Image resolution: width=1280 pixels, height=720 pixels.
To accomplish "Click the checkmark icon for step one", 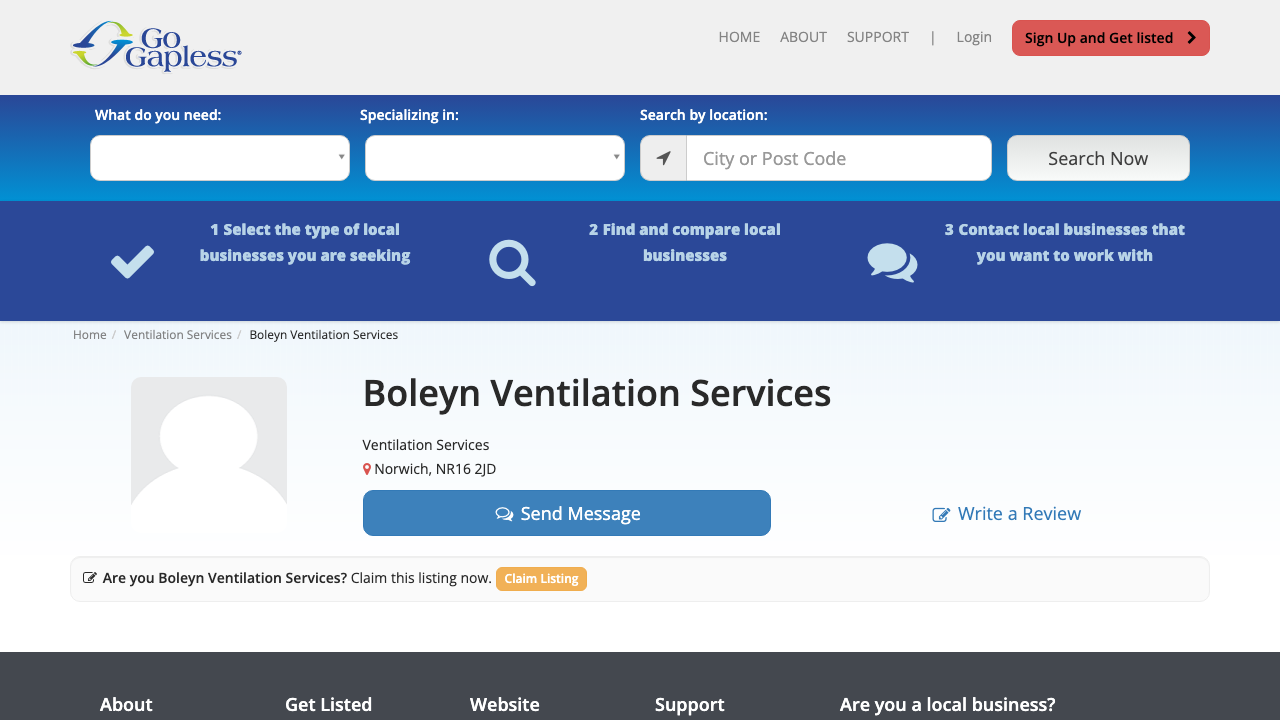I will tap(131, 261).
